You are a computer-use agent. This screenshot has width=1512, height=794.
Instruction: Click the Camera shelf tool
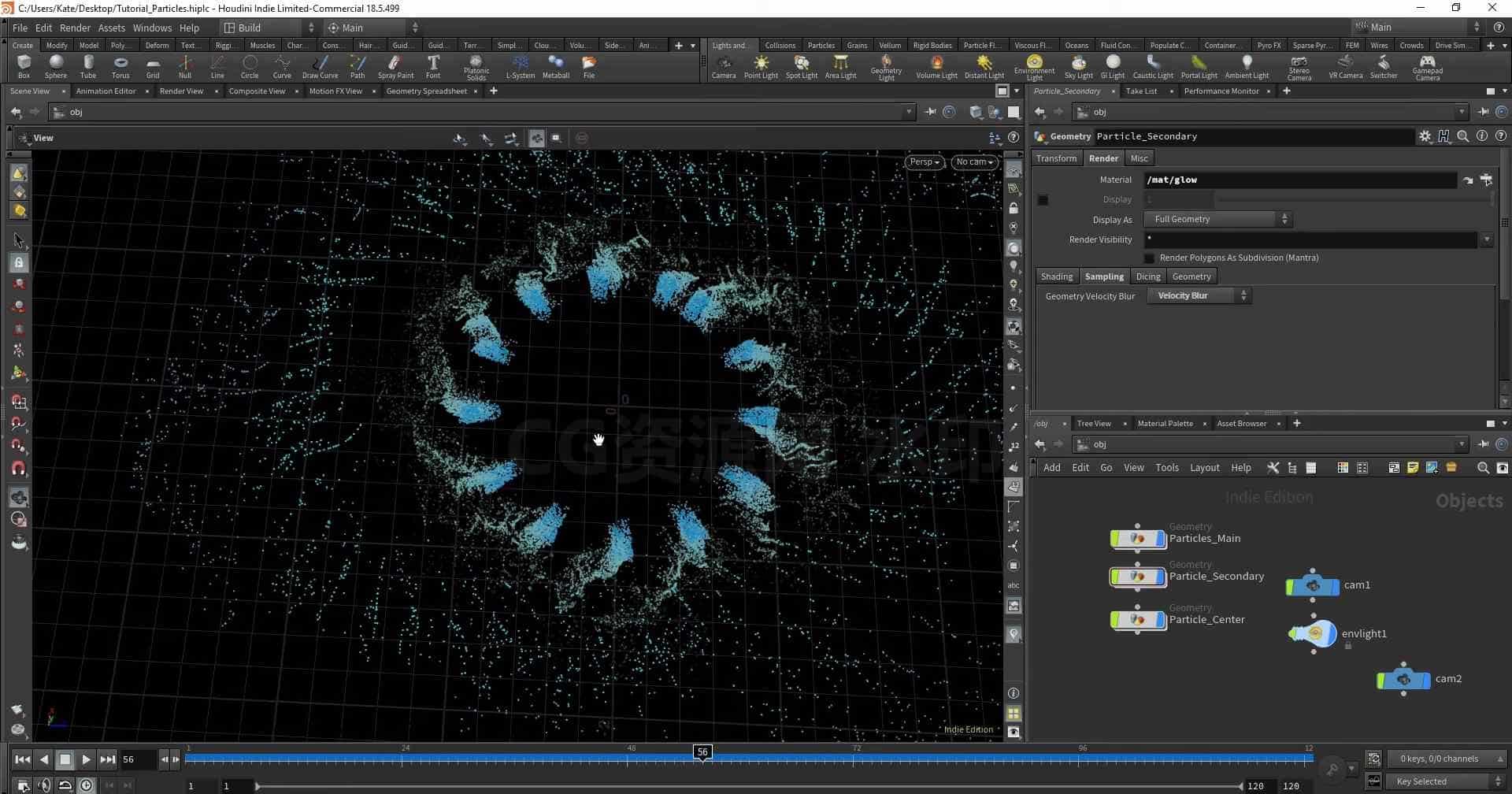click(x=723, y=67)
